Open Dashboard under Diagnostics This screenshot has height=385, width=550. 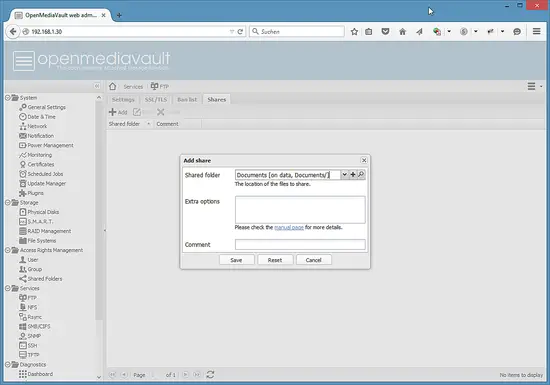36,374
